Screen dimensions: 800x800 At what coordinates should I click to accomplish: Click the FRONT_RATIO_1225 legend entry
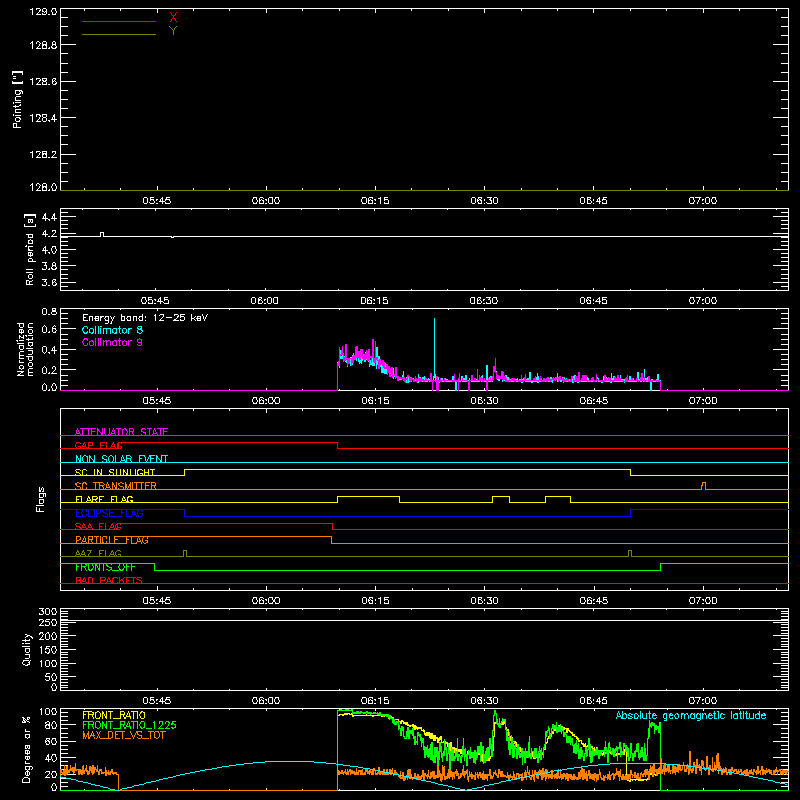click(130, 725)
